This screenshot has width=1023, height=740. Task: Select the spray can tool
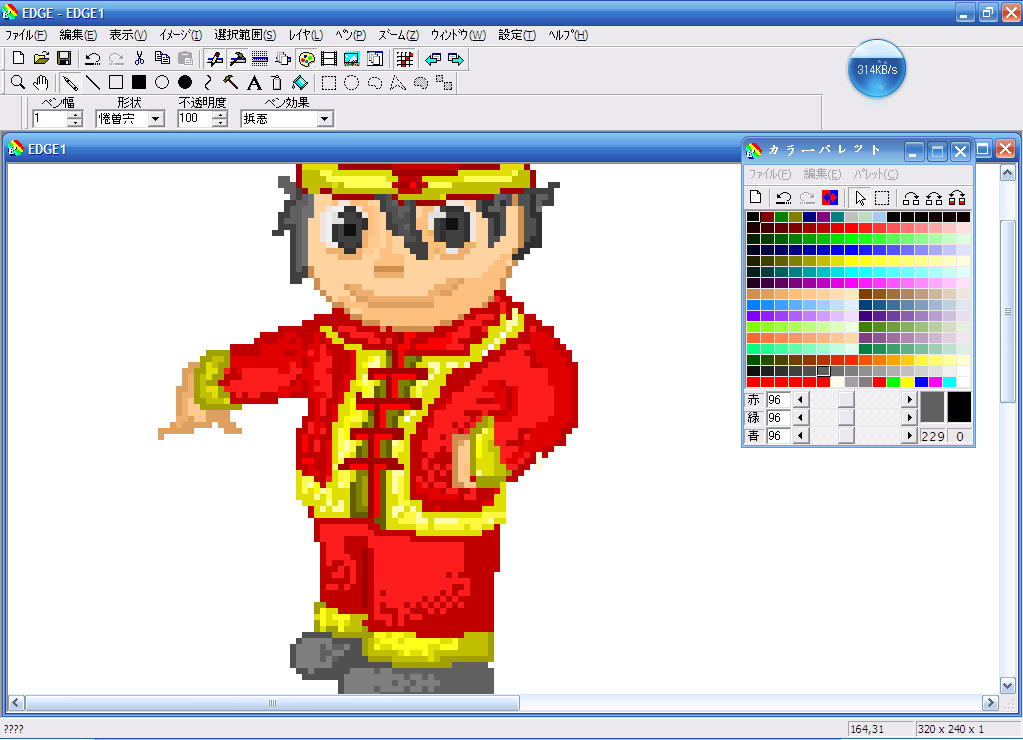tap(277, 83)
